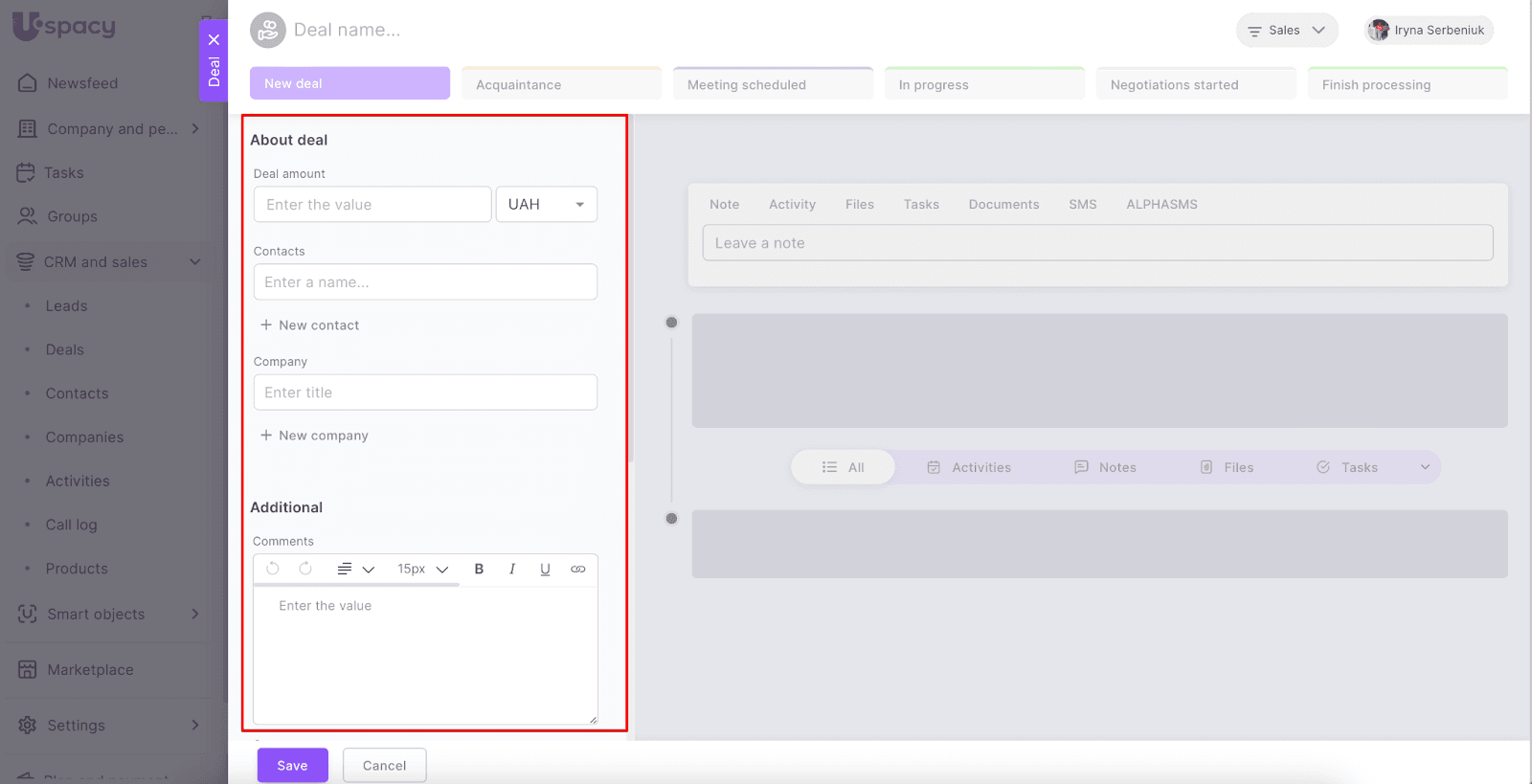
Task: Click the Deal amount input field
Action: (x=372, y=205)
